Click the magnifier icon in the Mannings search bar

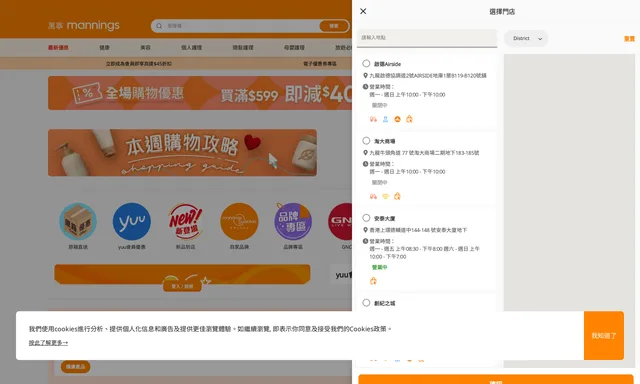[159, 26]
